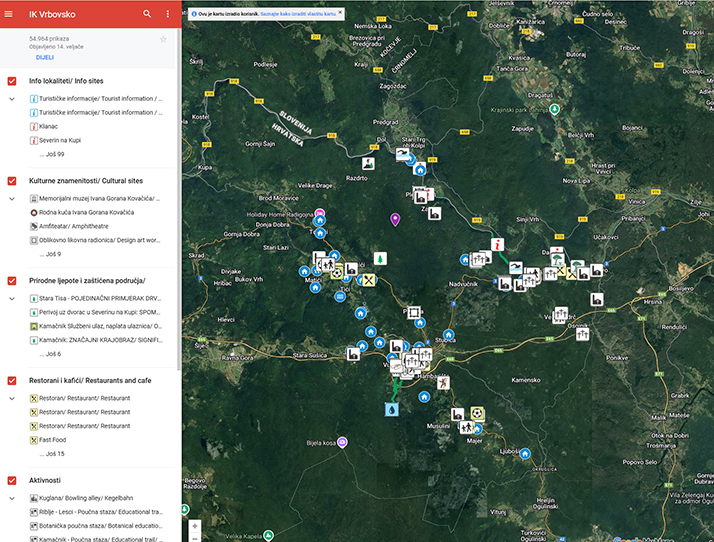714x542 pixels.
Task: Click the green marker at Velika Kapela
Action: [269, 535]
